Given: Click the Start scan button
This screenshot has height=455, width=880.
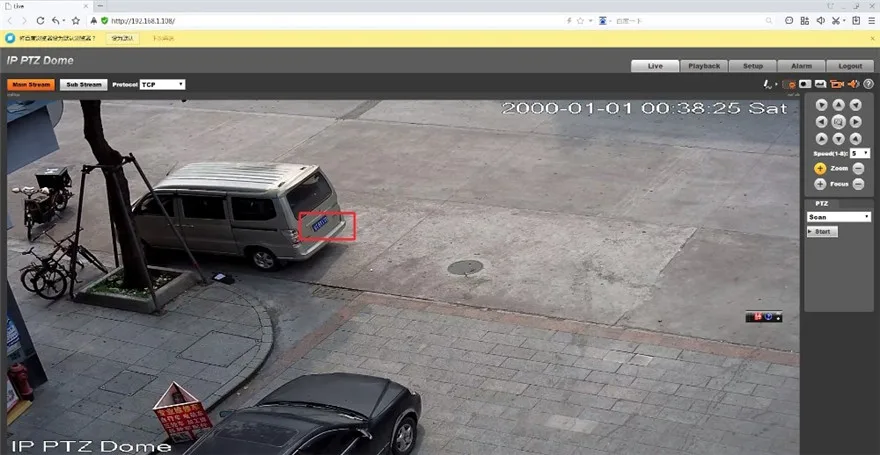Looking at the screenshot, I should point(822,232).
